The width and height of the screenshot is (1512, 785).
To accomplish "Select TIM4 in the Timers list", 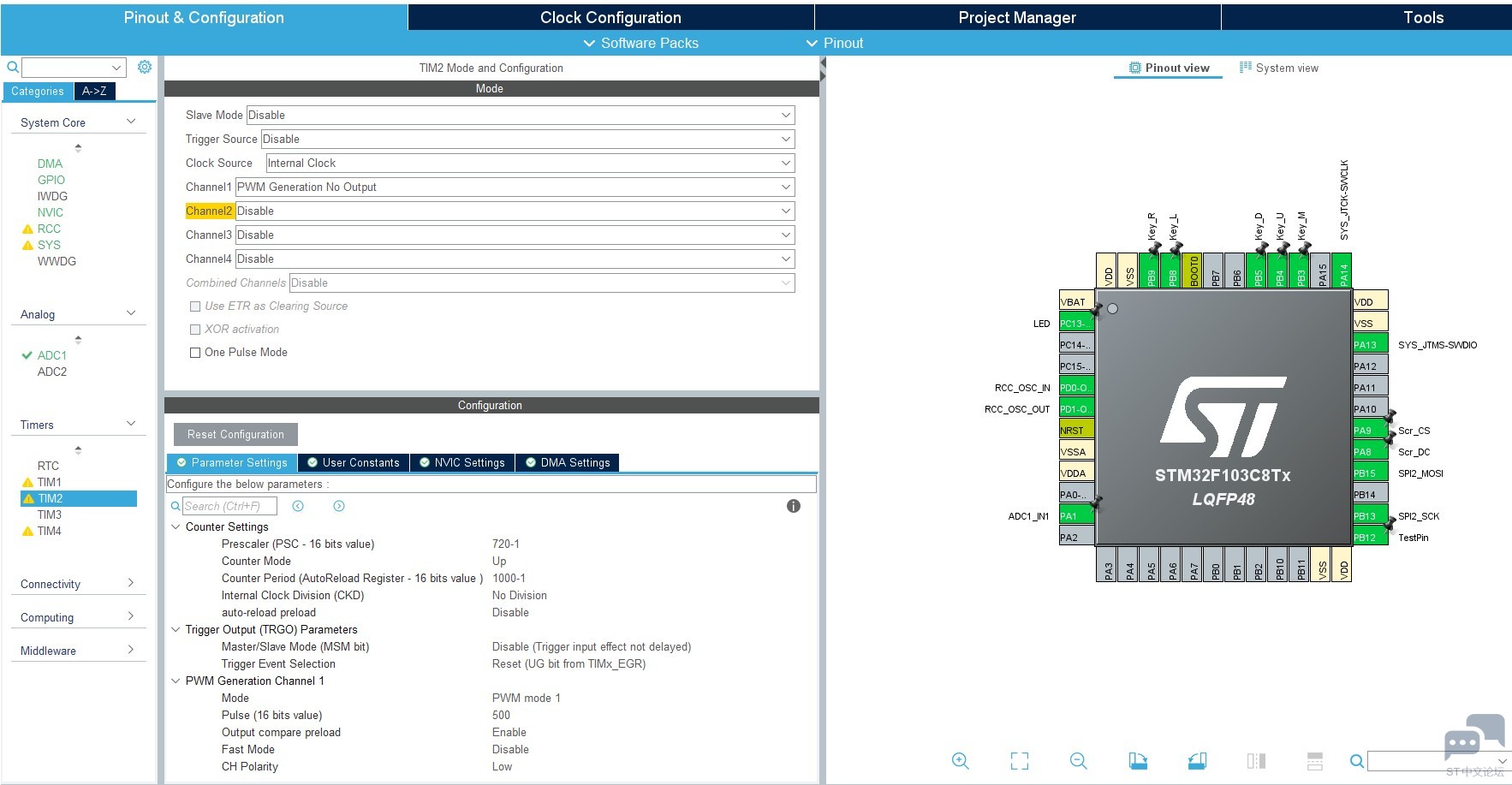I will click(x=49, y=531).
